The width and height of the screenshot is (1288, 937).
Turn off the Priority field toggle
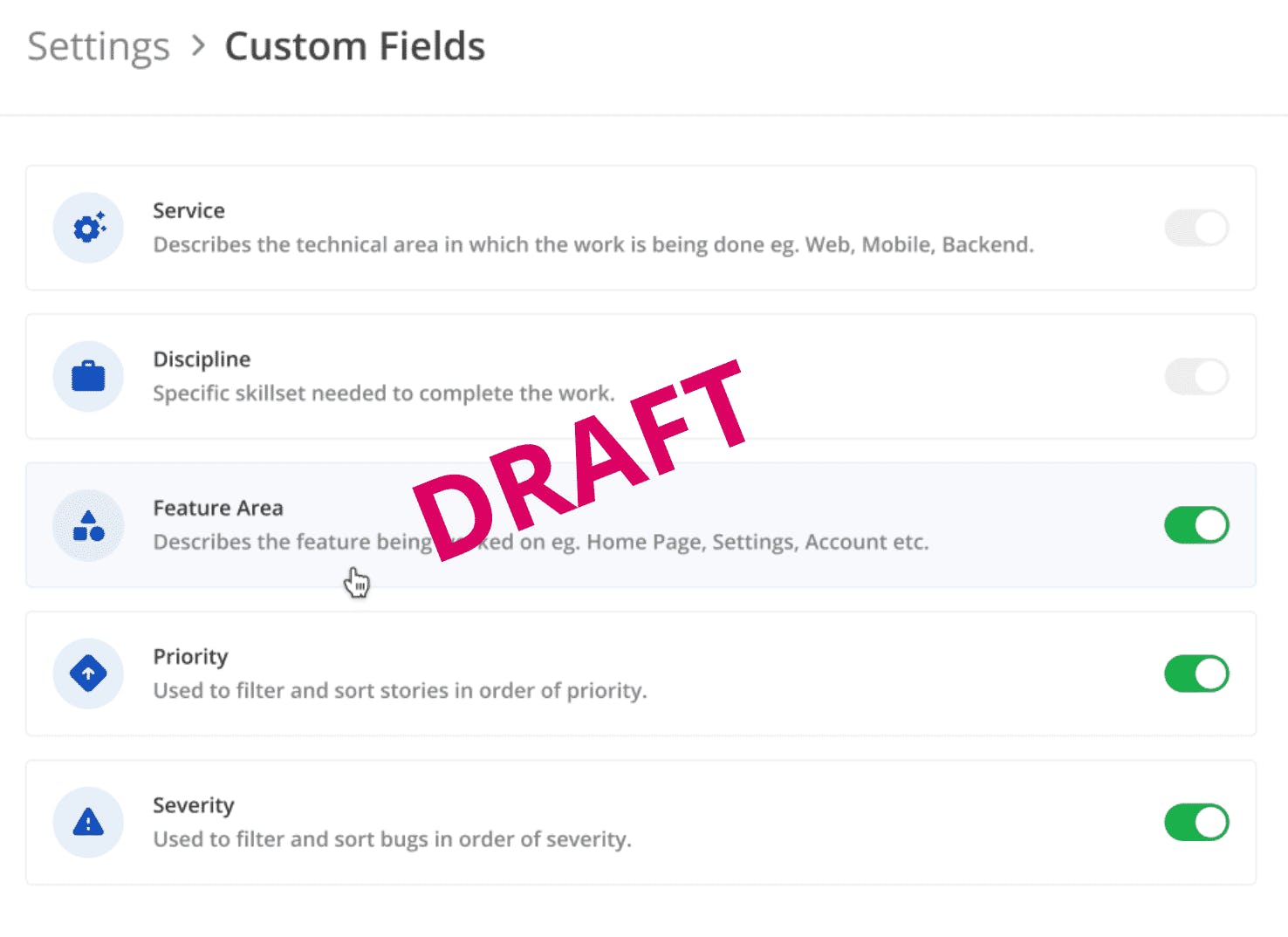1196,674
